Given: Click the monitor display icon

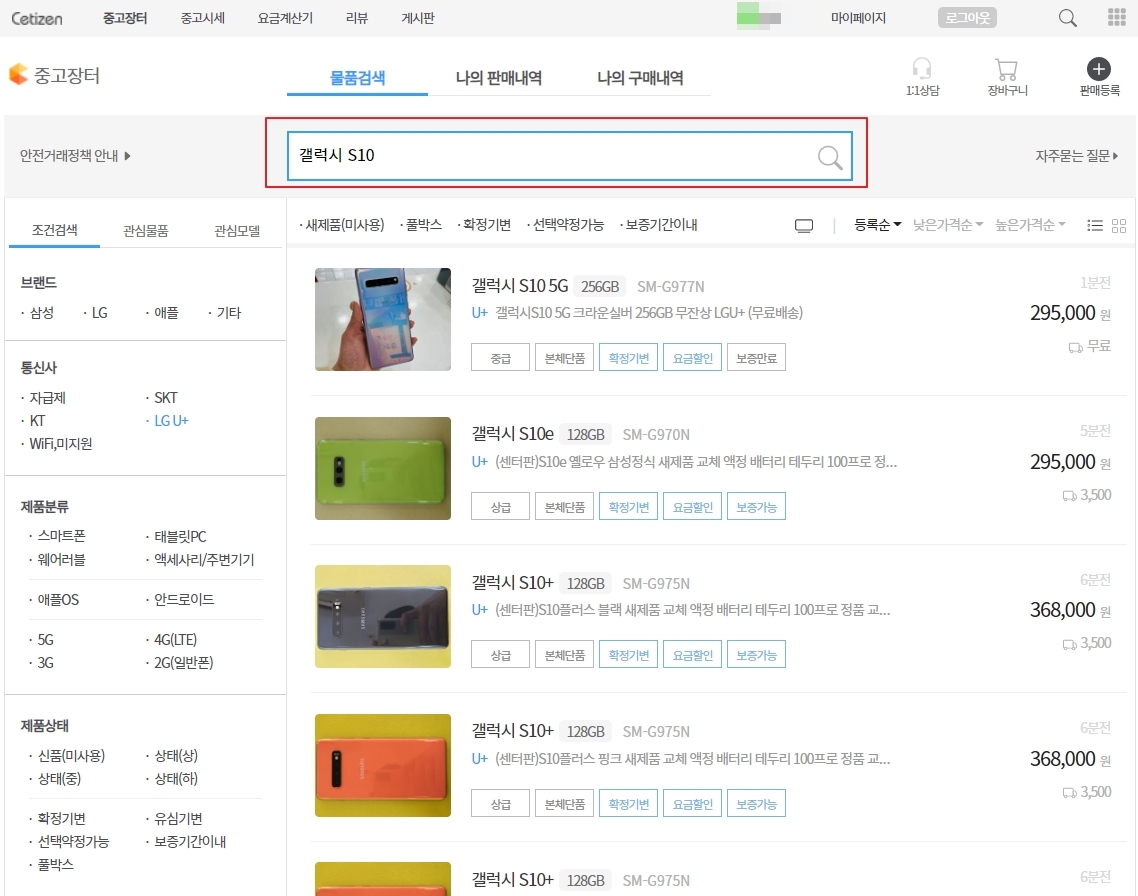Looking at the screenshot, I should (x=803, y=226).
